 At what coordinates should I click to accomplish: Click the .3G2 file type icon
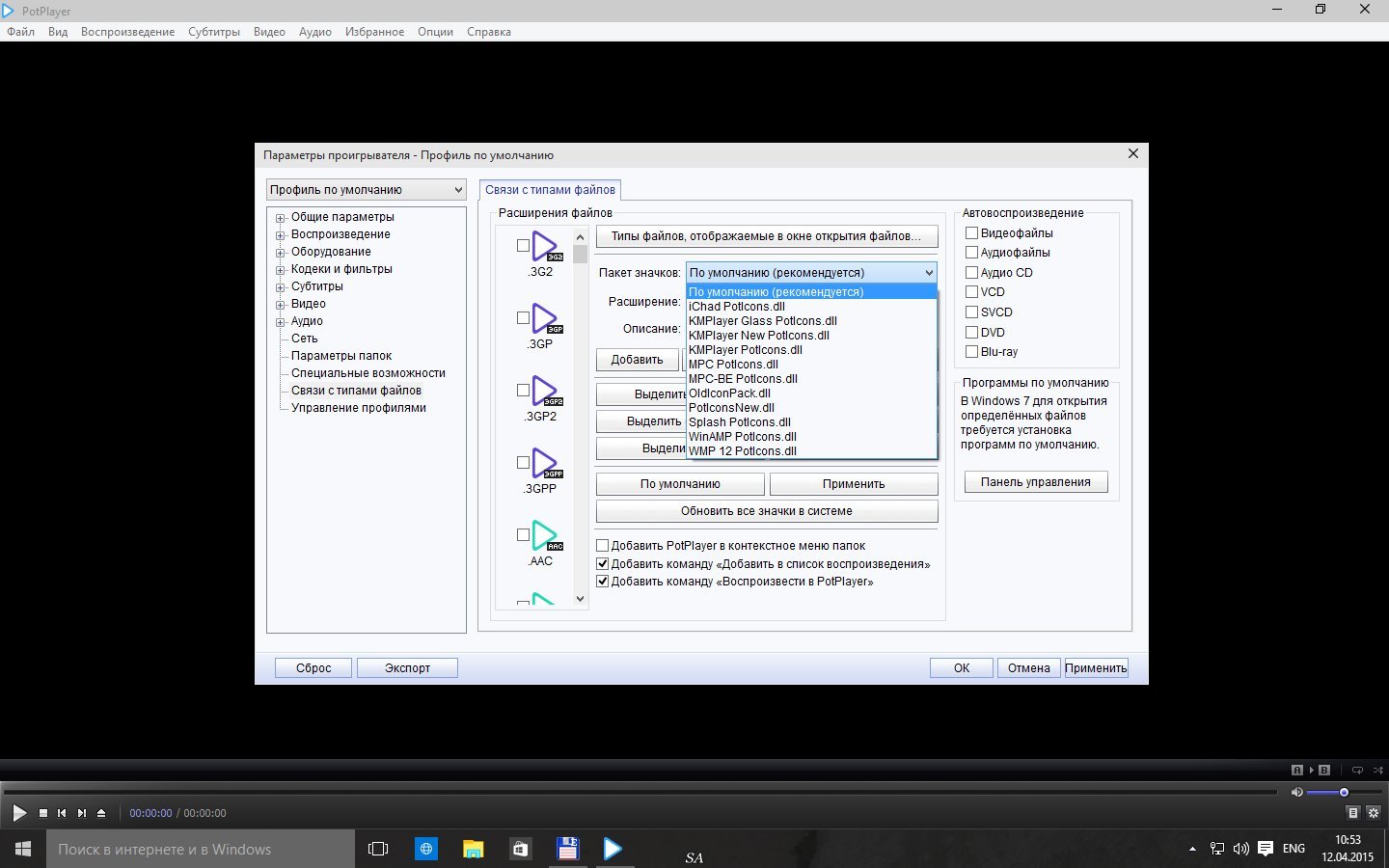point(547,247)
